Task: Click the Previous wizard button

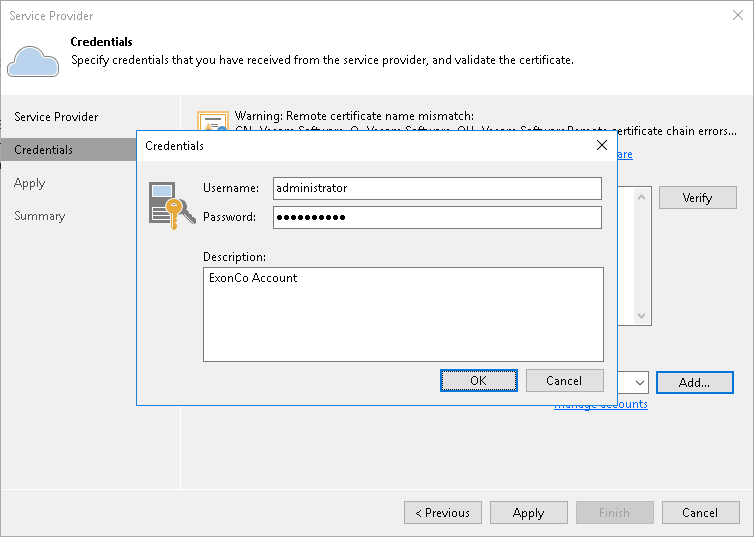Action: pyautogui.click(x=442, y=513)
